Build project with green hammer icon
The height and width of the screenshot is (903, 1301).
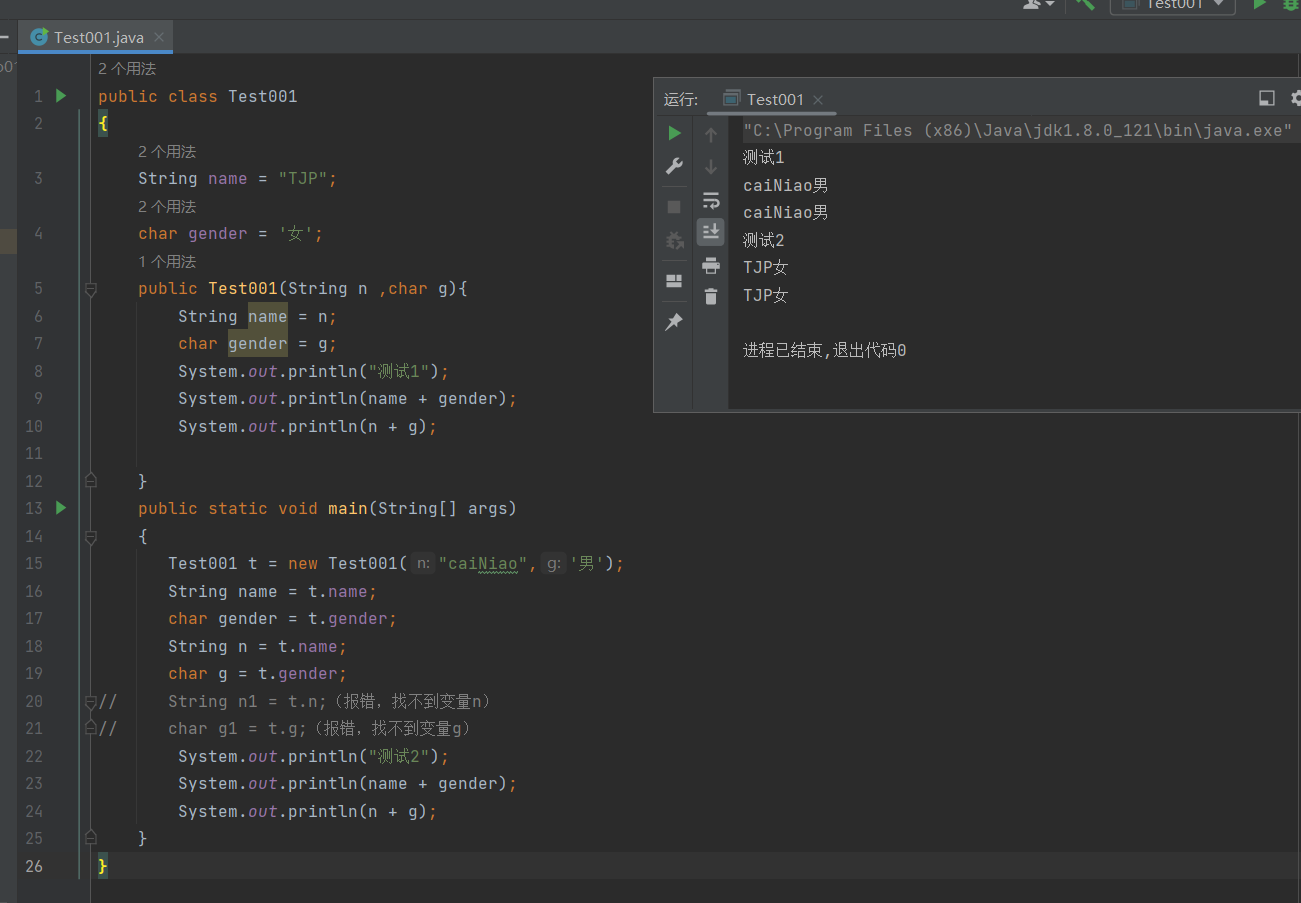pyautogui.click(x=1086, y=4)
